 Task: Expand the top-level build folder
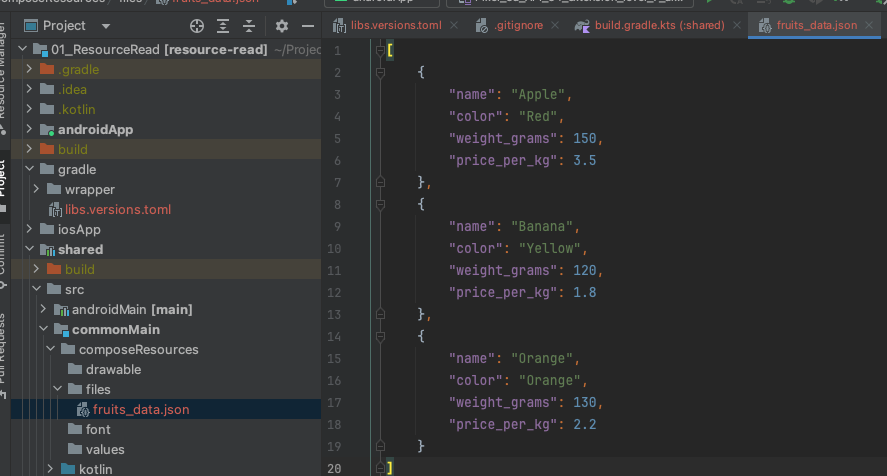[29, 149]
